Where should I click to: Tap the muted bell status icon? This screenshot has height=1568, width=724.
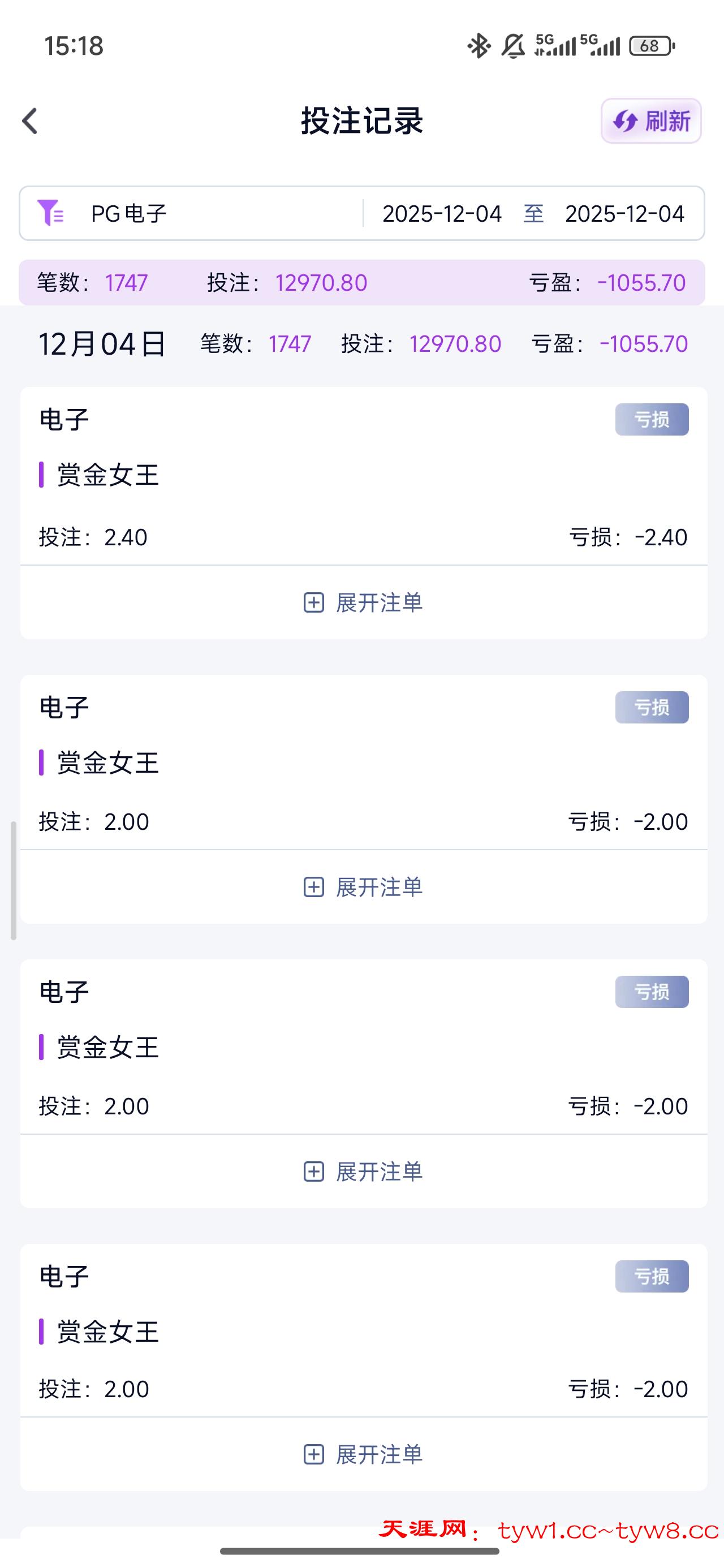point(512,46)
